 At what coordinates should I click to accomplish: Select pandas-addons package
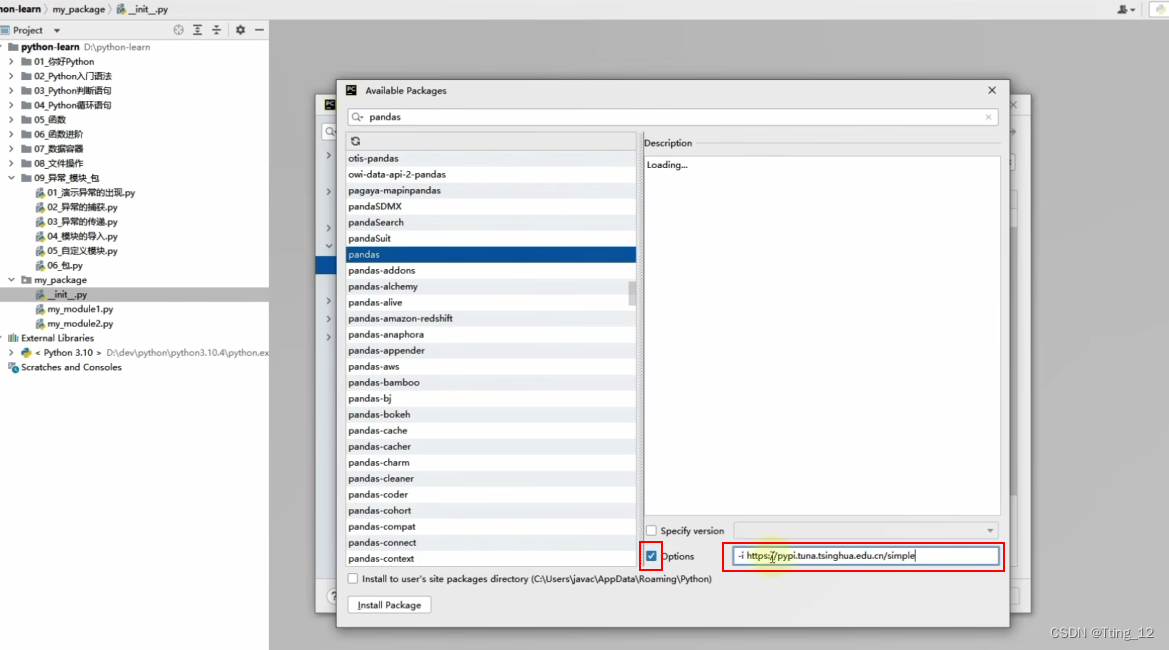click(491, 271)
